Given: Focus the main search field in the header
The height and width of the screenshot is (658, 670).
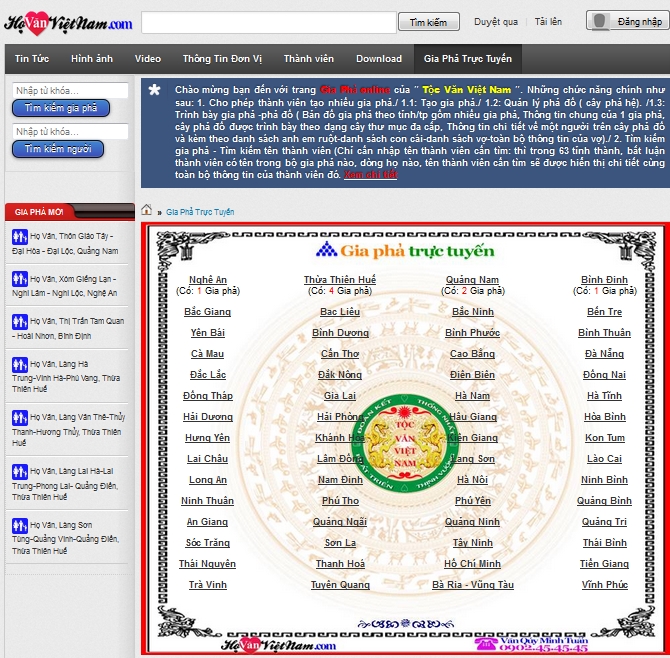Looking at the screenshot, I should (x=267, y=22).
